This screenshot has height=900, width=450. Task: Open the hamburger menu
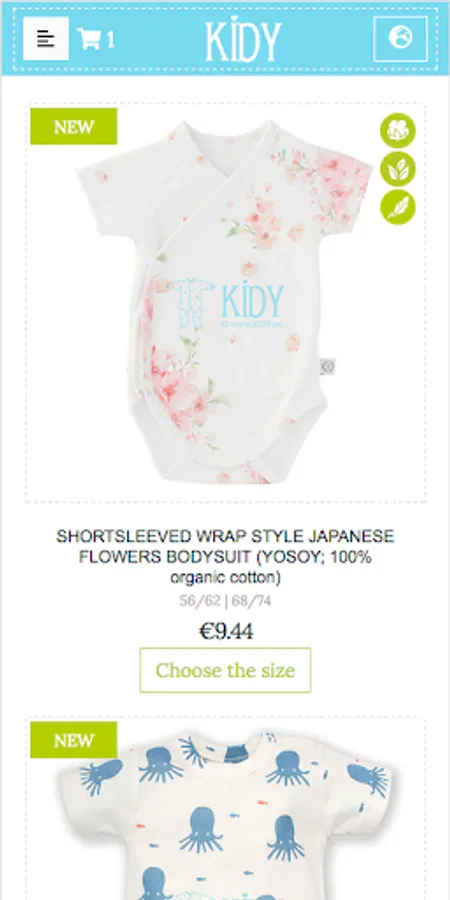[x=46, y=38]
